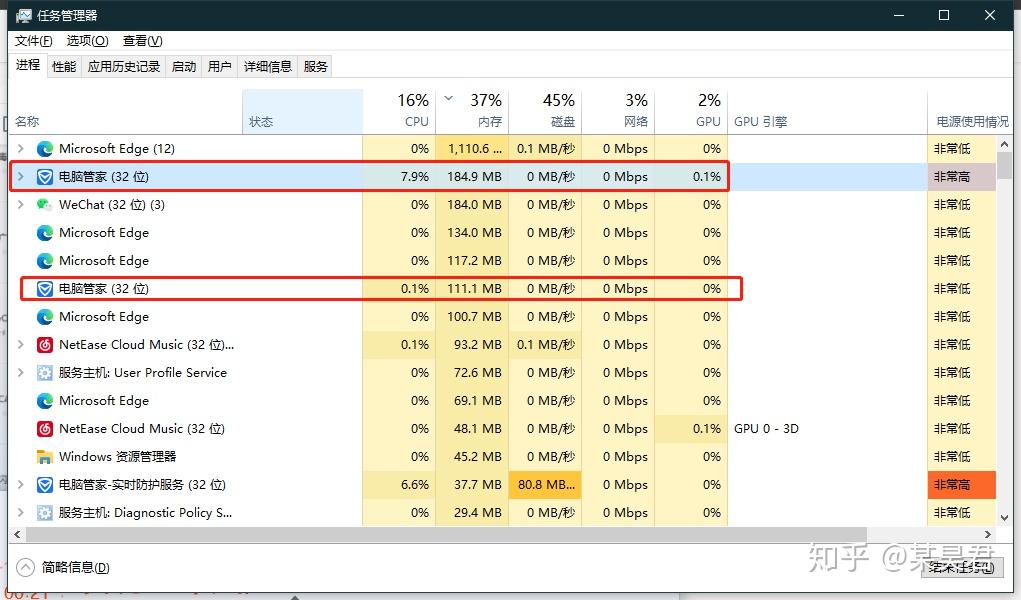Click the 29.4 MB memory cell
This screenshot has height=600, width=1021.
(x=472, y=513)
